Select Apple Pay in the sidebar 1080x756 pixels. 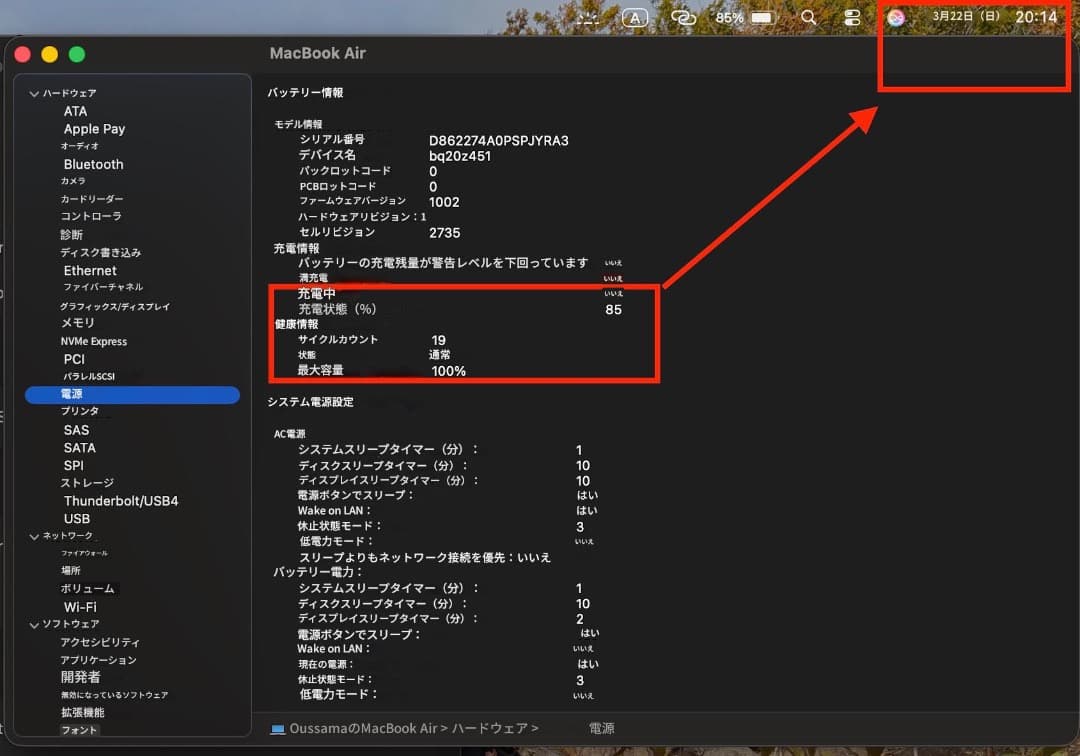tap(94, 129)
